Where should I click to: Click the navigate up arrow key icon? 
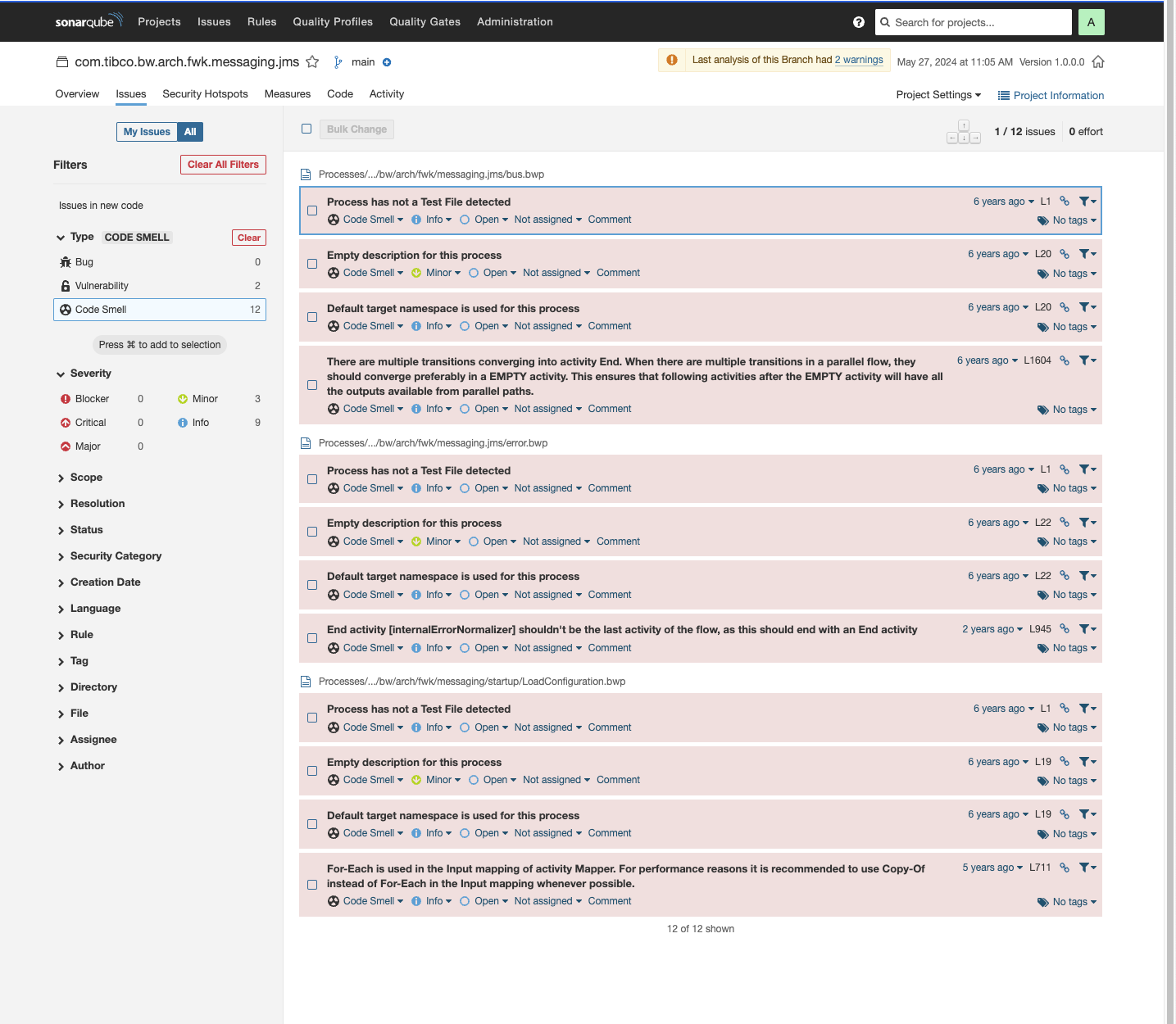point(964,125)
